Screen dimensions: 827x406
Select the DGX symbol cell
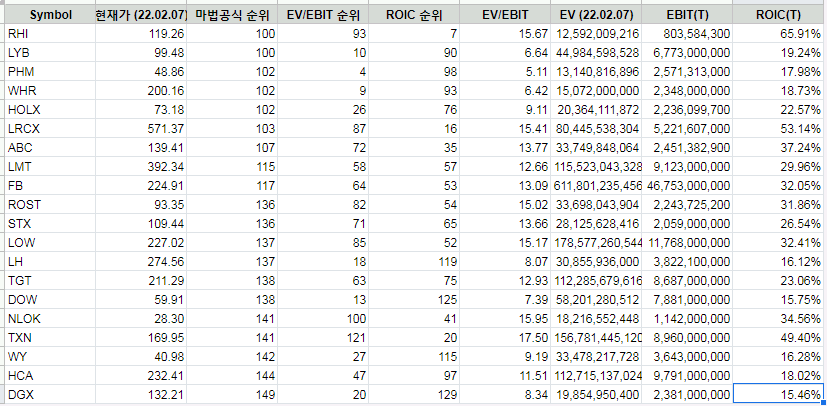[50, 394]
